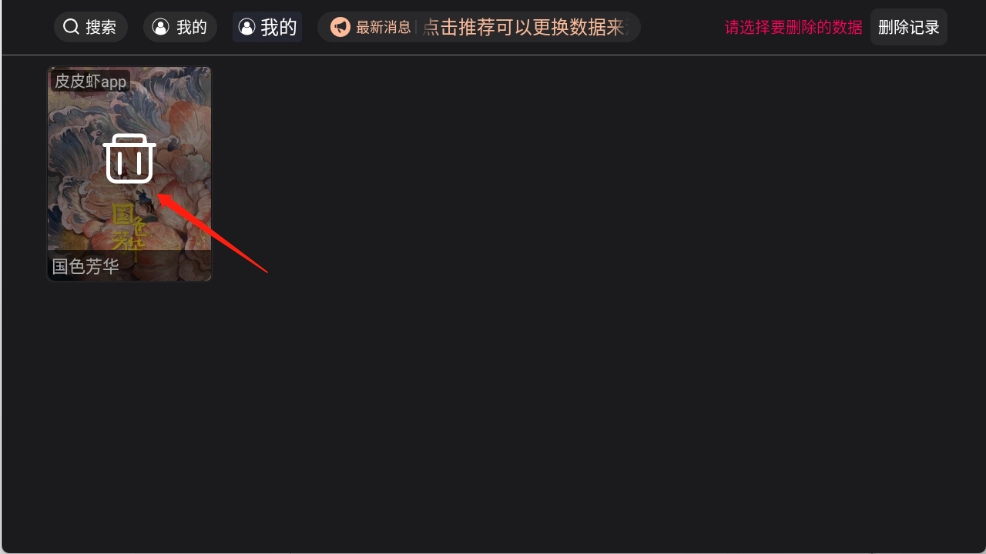The width and height of the screenshot is (986, 554).
Task: Click the red 请选择要删除的数据 hint text
Action: [793, 28]
